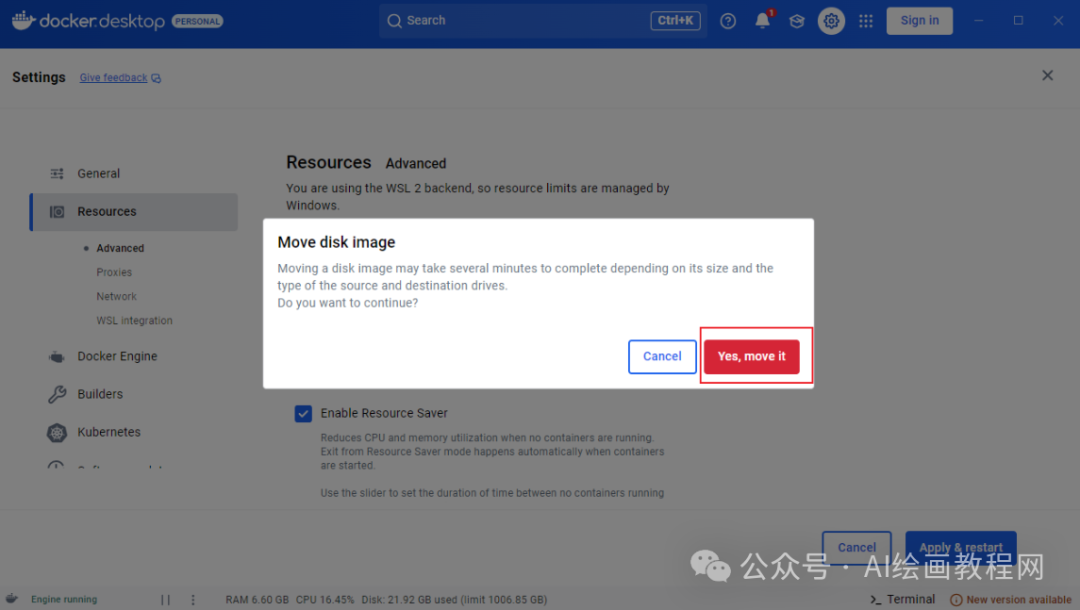Open the Search bar
Image resolution: width=1080 pixels, height=610 pixels.
coord(542,21)
